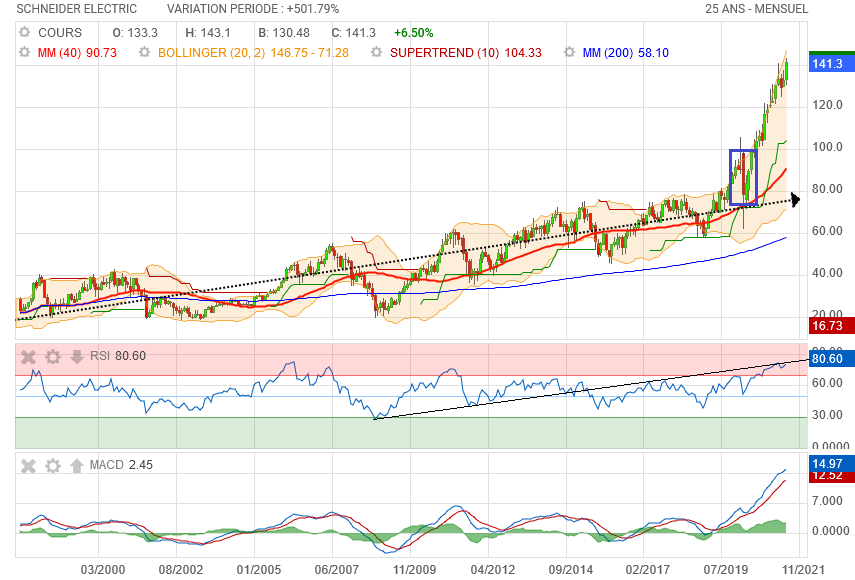The height and width of the screenshot is (580, 855).
Task: Open settings gear for COURS series
Action: pos(24,33)
